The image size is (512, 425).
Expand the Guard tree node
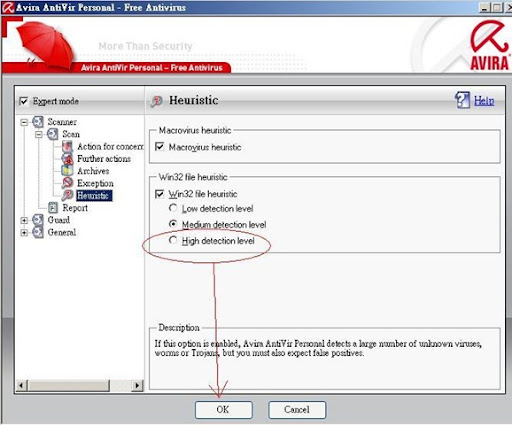point(24,220)
